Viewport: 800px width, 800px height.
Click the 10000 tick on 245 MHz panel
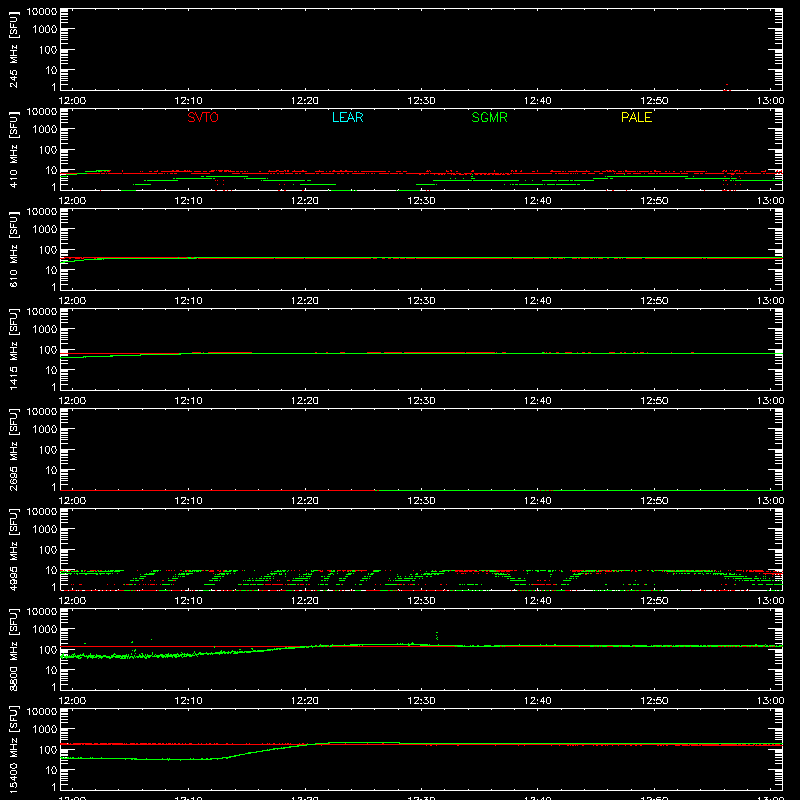click(x=42, y=12)
